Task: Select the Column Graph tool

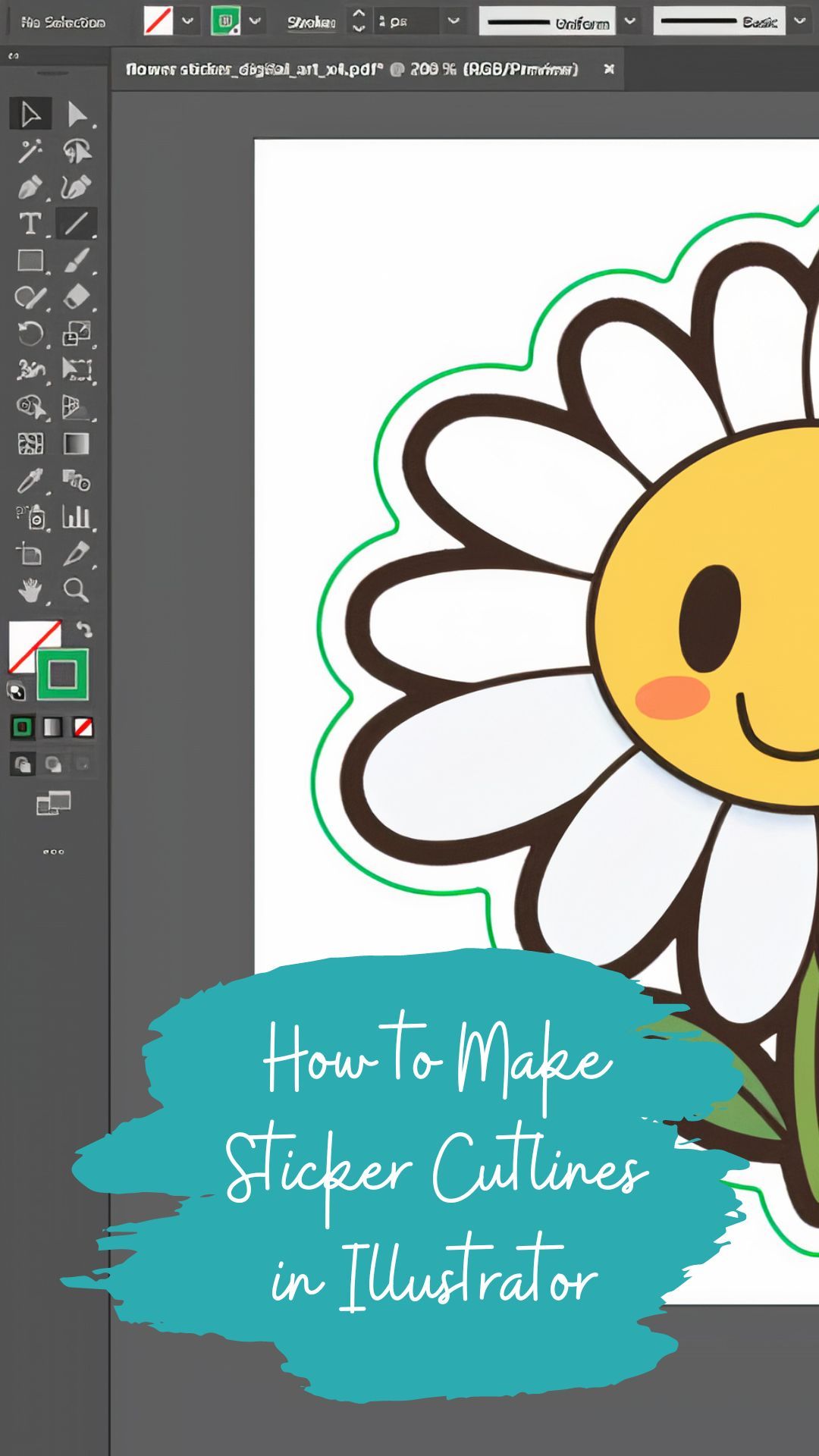Action: pos(76,517)
